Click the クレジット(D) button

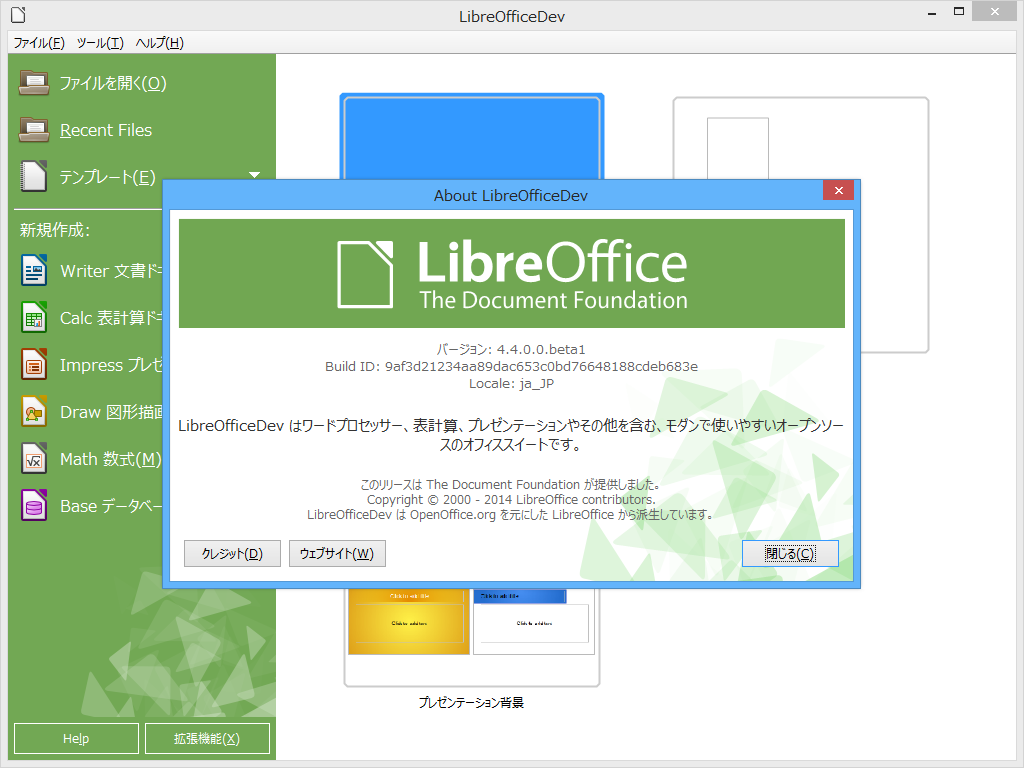(x=232, y=554)
